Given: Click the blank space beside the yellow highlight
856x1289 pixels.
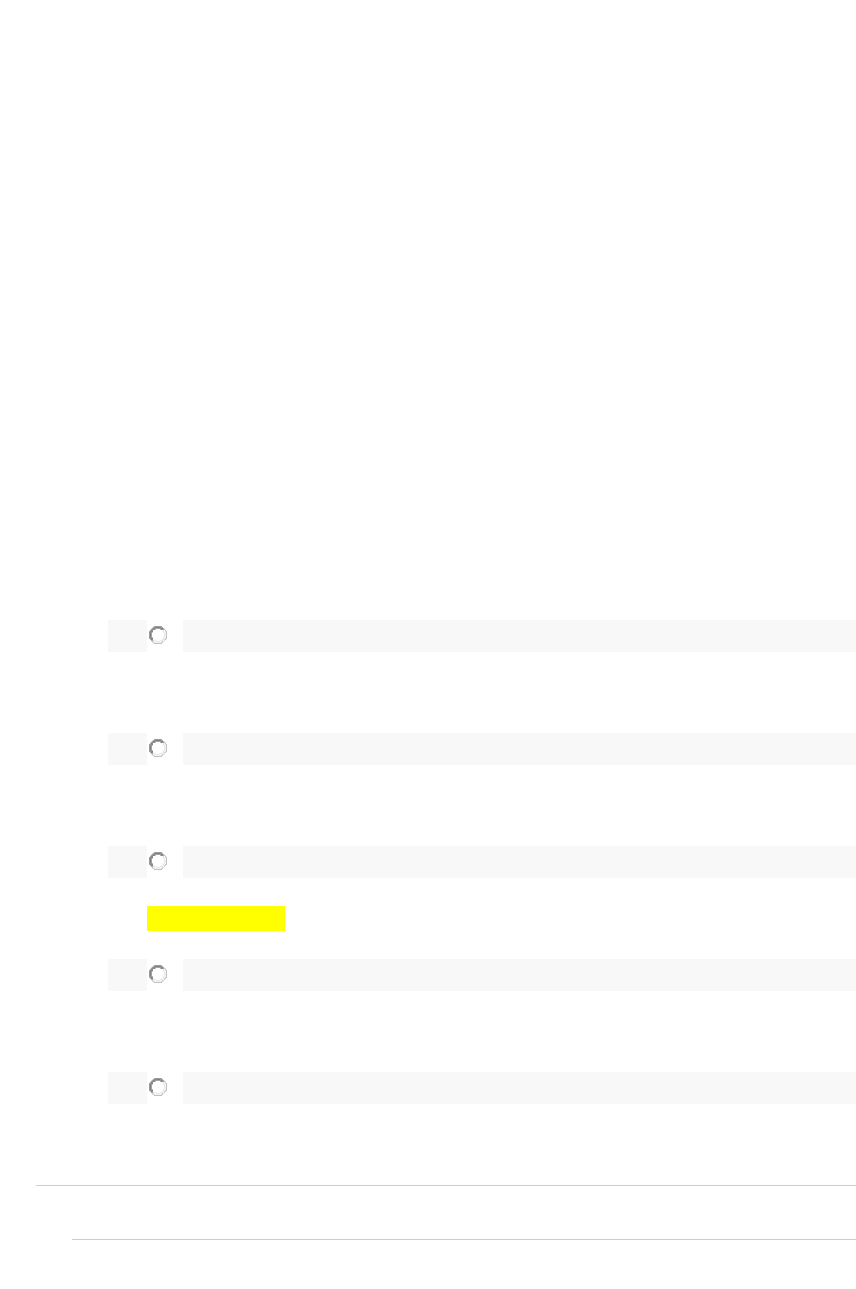Looking at the screenshot, I should [x=570, y=918].
